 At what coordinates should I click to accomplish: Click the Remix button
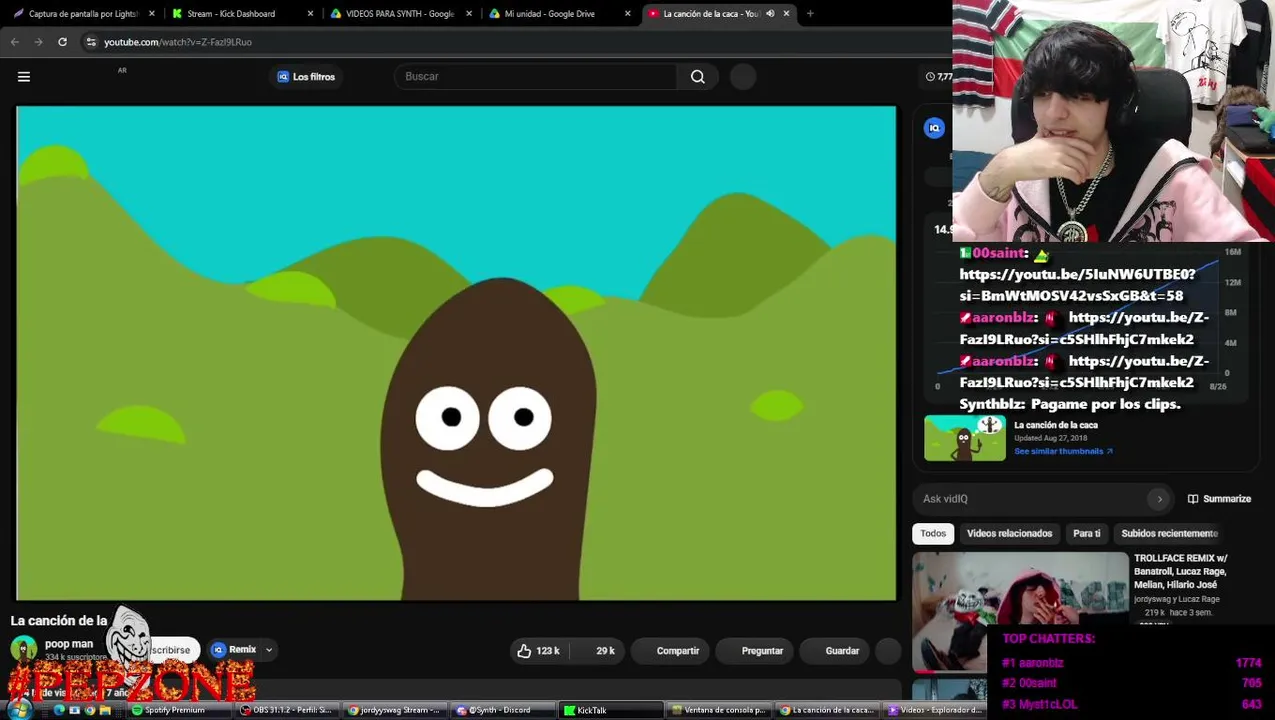(x=236, y=650)
